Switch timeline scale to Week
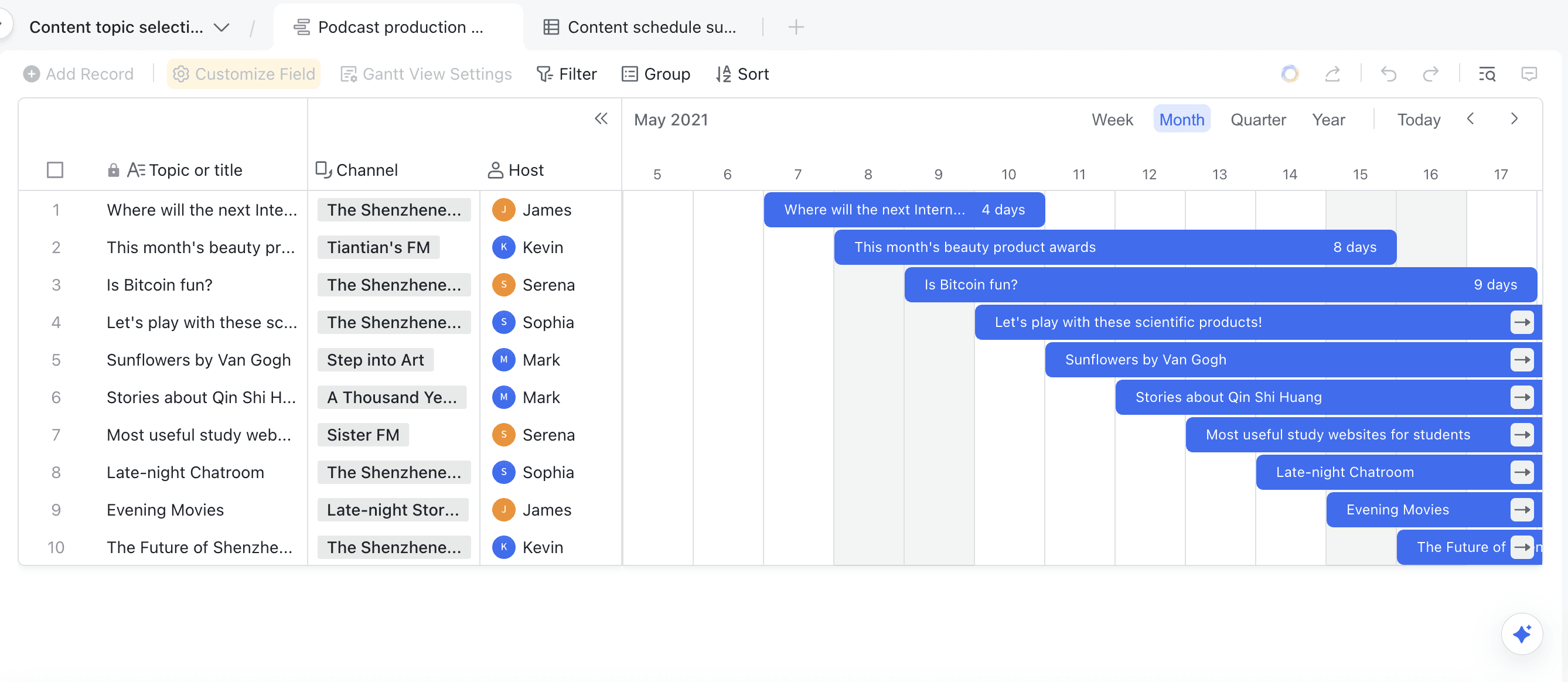 tap(1112, 120)
